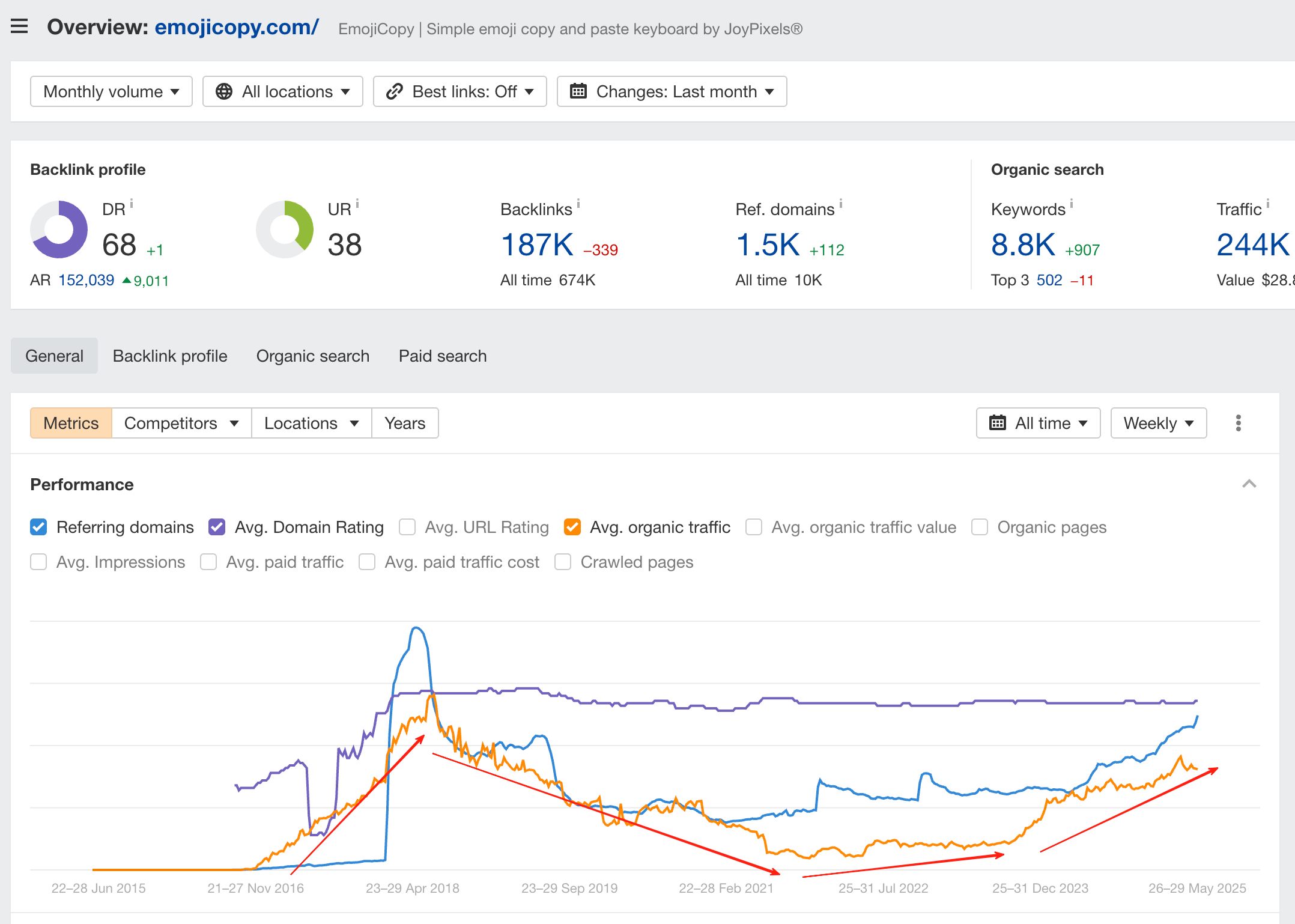The height and width of the screenshot is (924, 1295).
Task: Click the 8.8K keywords value
Action: 1023,245
